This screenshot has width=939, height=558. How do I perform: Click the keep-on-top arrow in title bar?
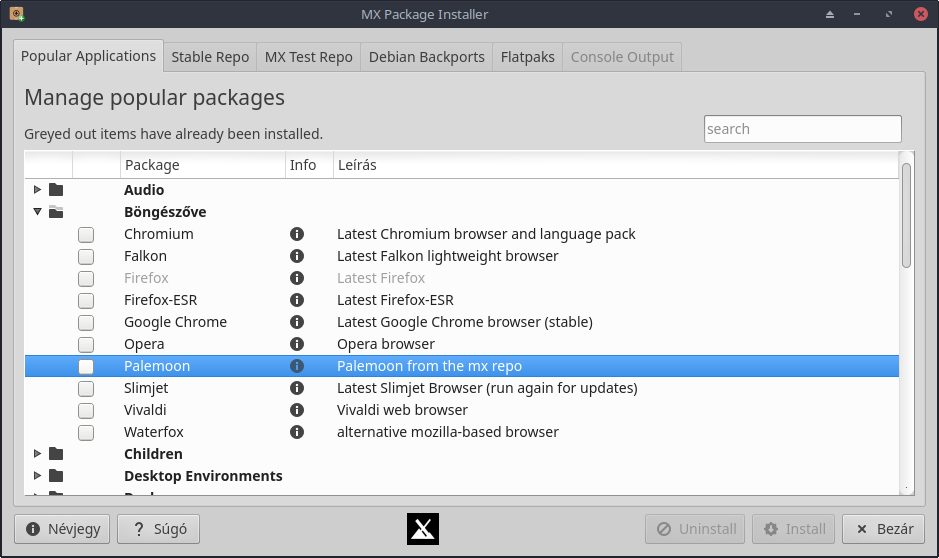point(829,14)
